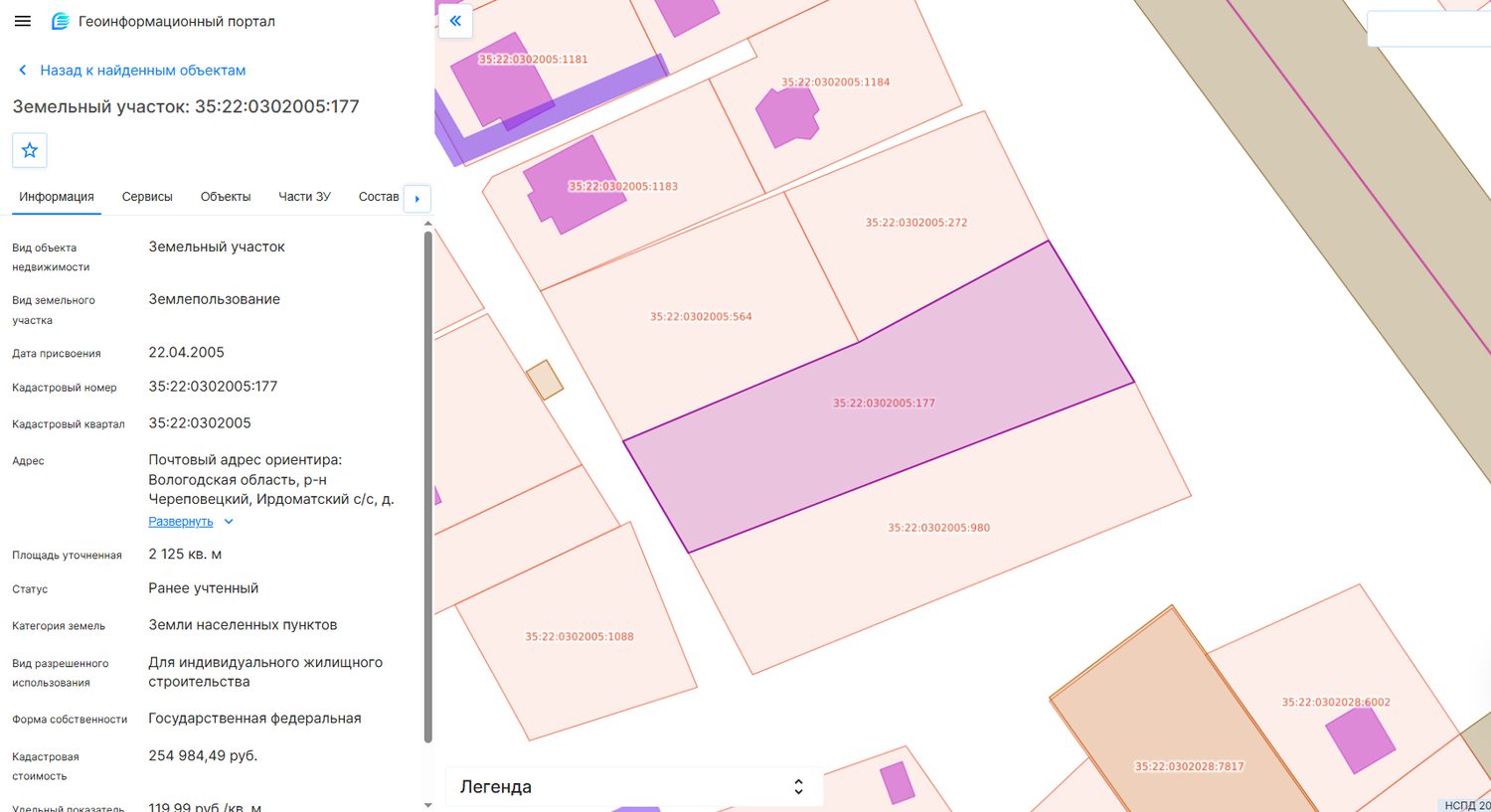
Task: Add parcel to favorites with star icon
Action: [x=30, y=150]
